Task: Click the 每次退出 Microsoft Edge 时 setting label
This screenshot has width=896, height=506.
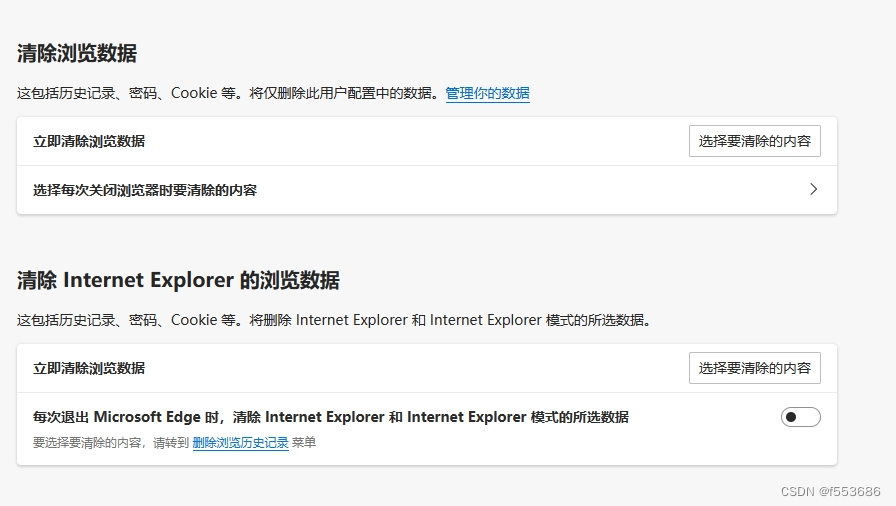Action: [330, 417]
